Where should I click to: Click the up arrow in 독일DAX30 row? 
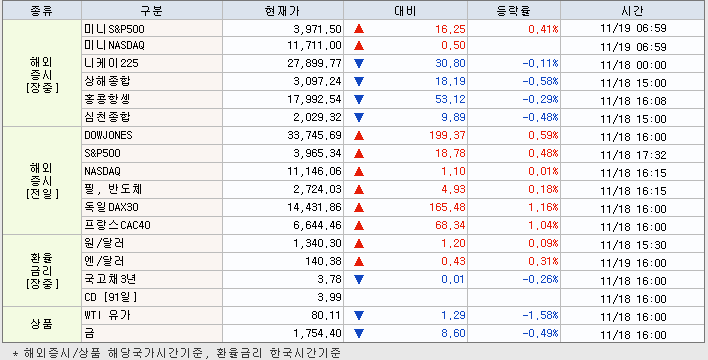359,207
